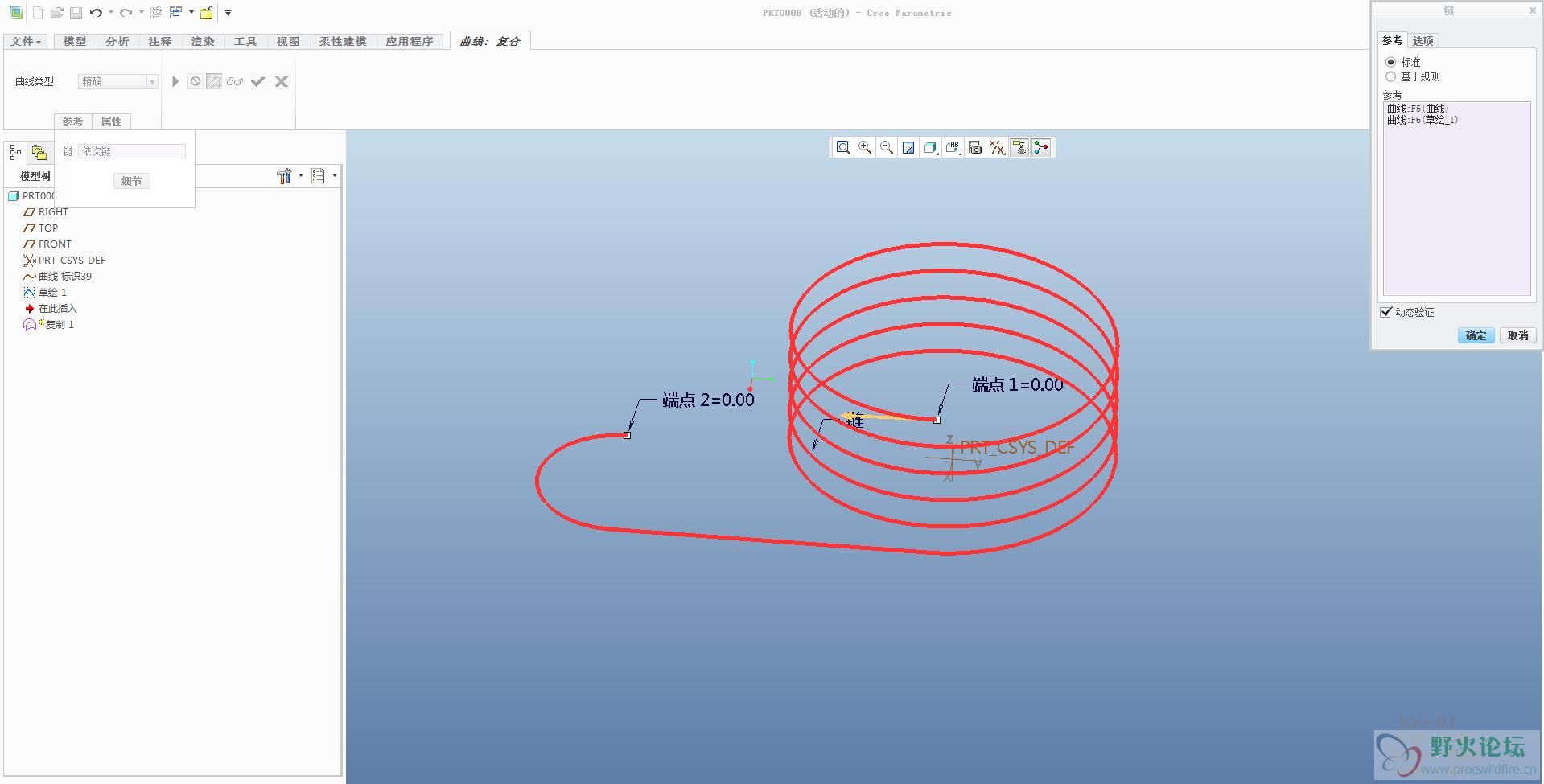
Task: Select the 标准 radio button
Action: (1390, 62)
